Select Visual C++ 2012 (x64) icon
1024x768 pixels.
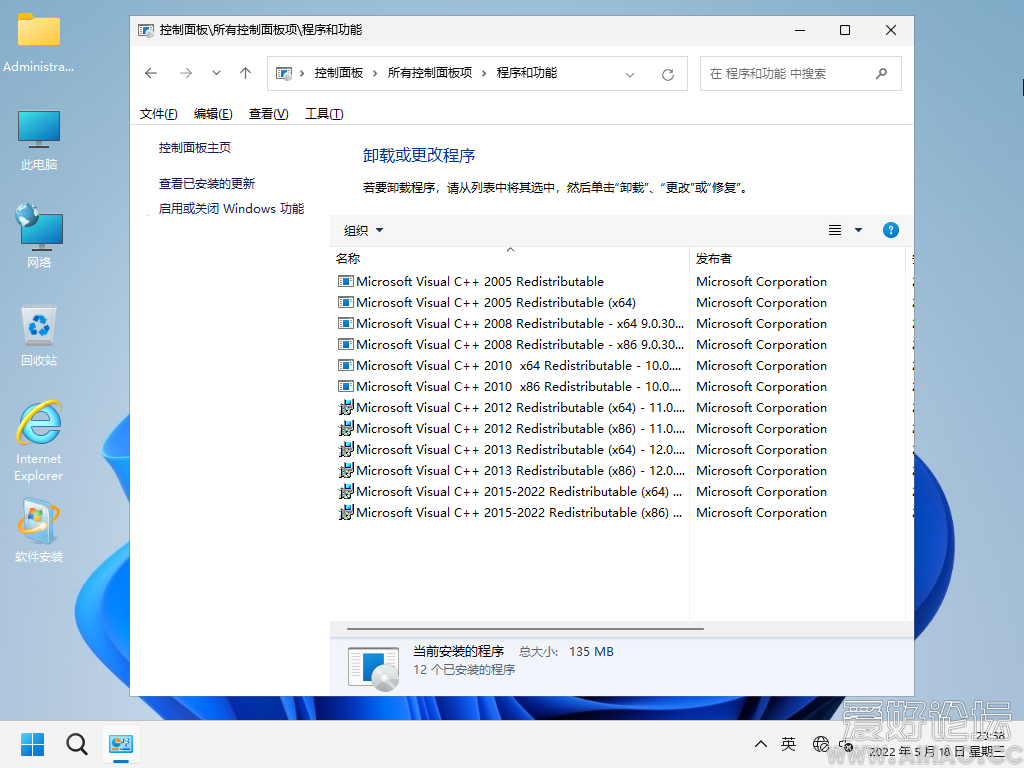(x=345, y=408)
